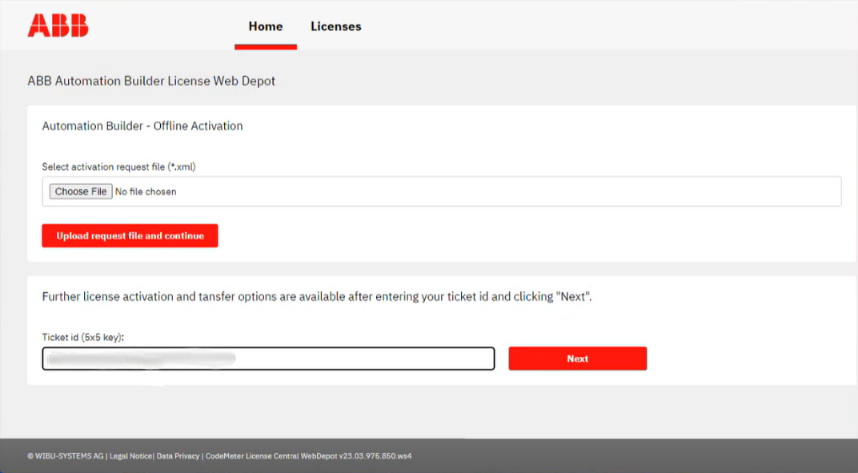Click the 'Automation Builder - Offline Activation' heading
This screenshot has width=858, height=473.
coord(142,126)
